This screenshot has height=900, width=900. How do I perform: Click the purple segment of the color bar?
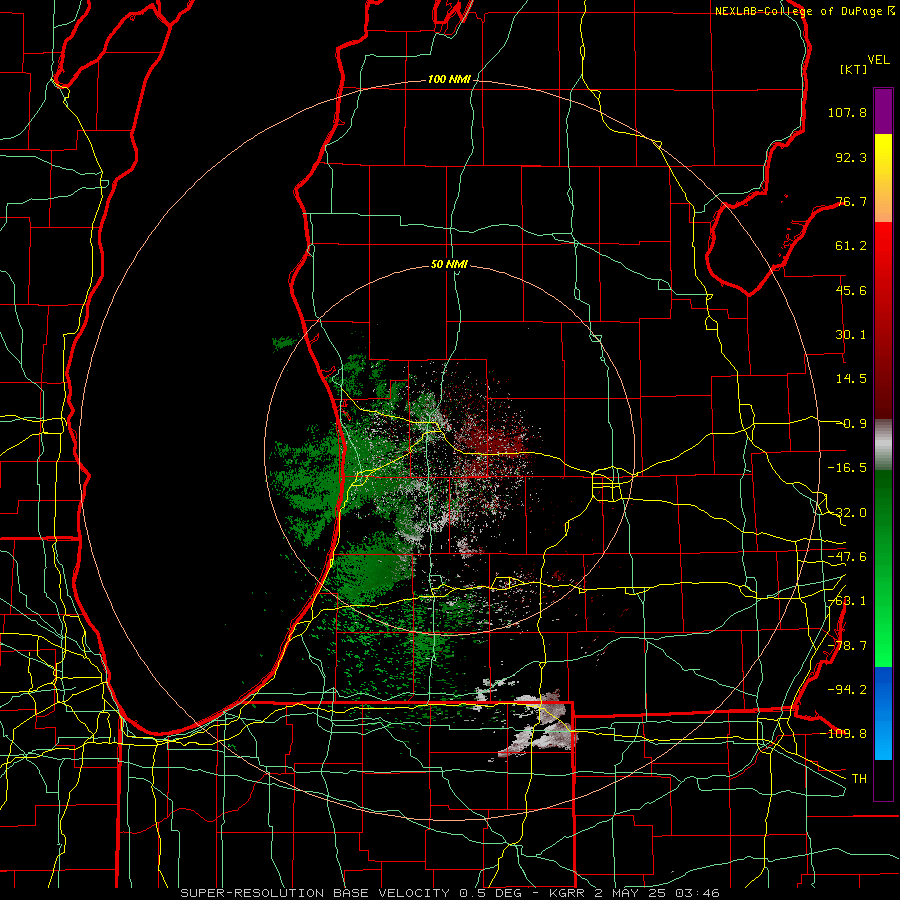click(x=883, y=111)
